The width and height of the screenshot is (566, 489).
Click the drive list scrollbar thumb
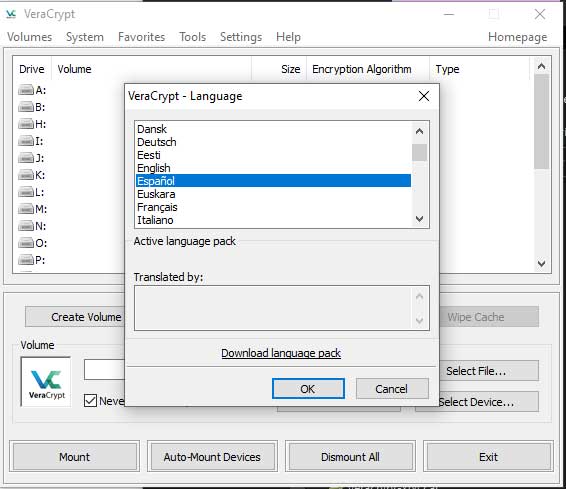click(x=541, y=122)
